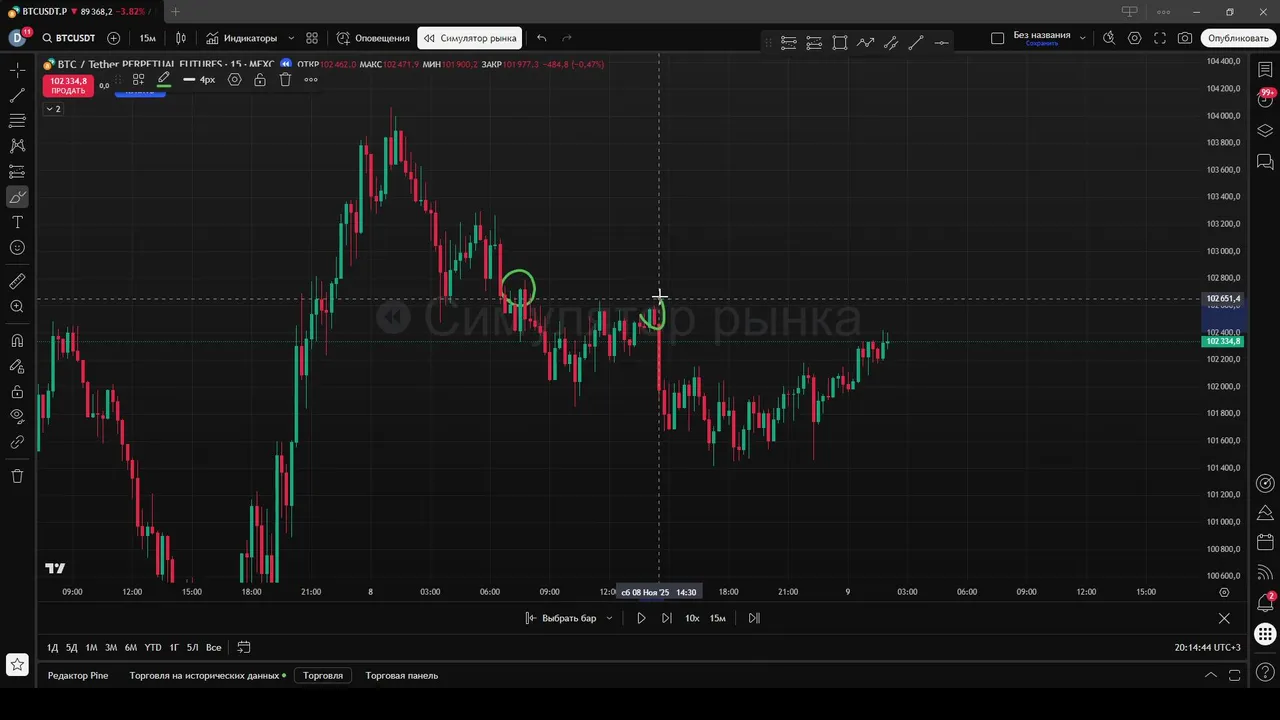
Task: Select the text annotation tool
Action: (17, 222)
